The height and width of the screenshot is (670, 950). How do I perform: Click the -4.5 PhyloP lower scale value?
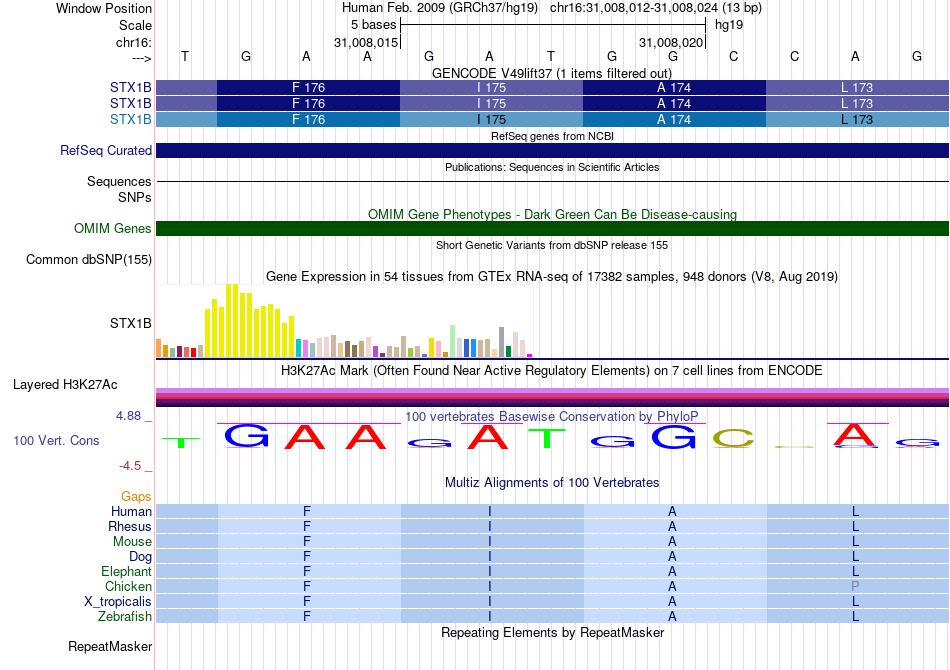click(130, 465)
